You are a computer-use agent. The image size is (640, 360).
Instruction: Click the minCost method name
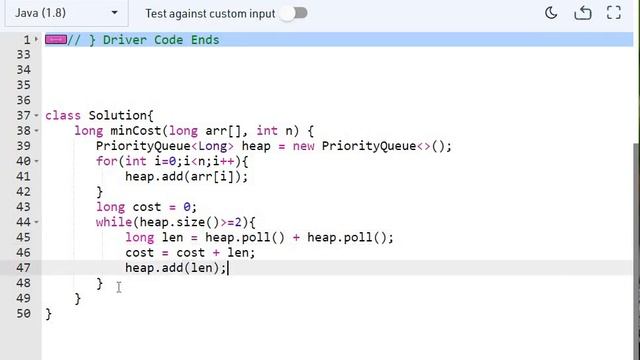pos(136,131)
